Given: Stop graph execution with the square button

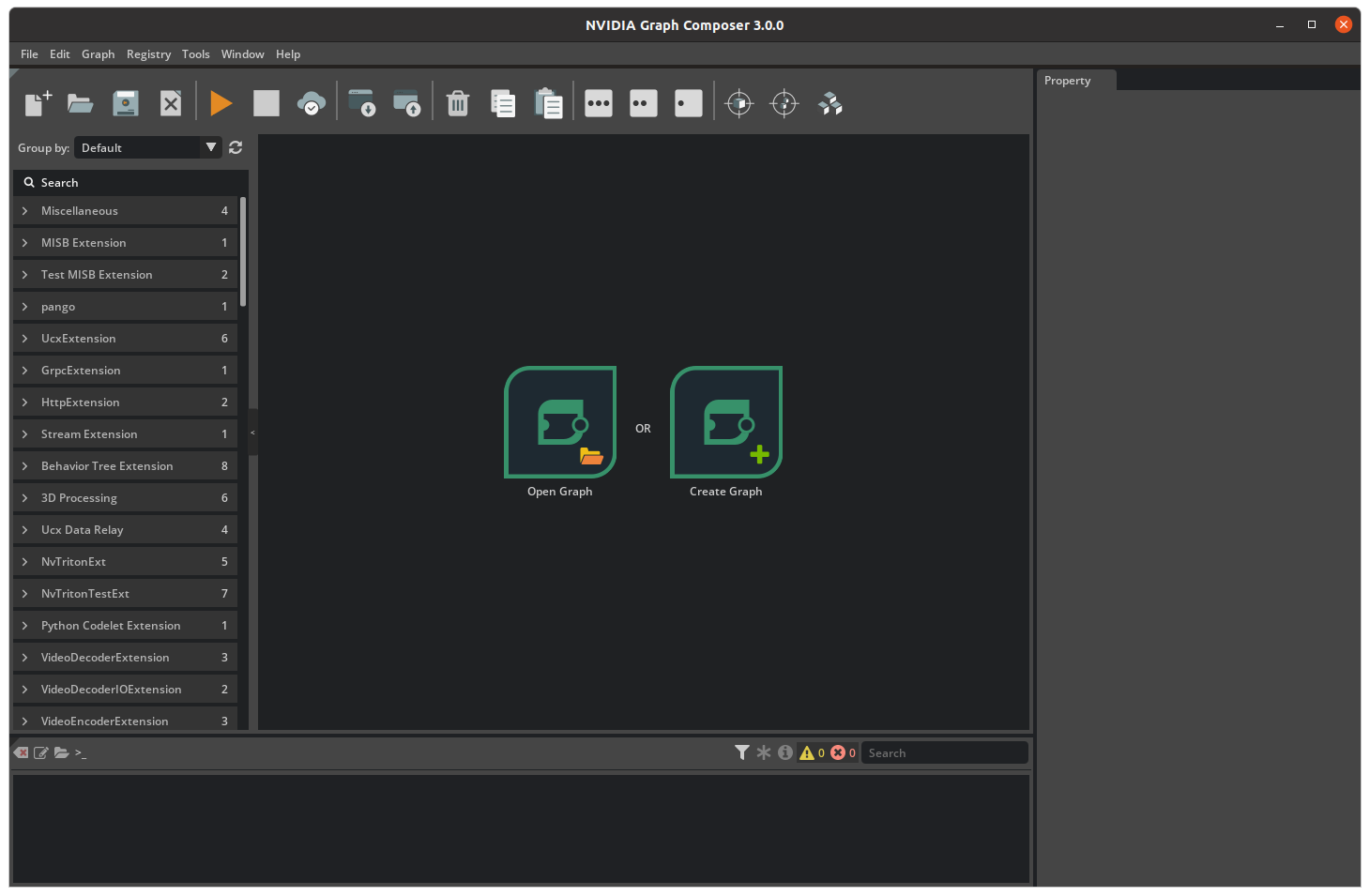Looking at the screenshot, I should (x=266, y=103).
